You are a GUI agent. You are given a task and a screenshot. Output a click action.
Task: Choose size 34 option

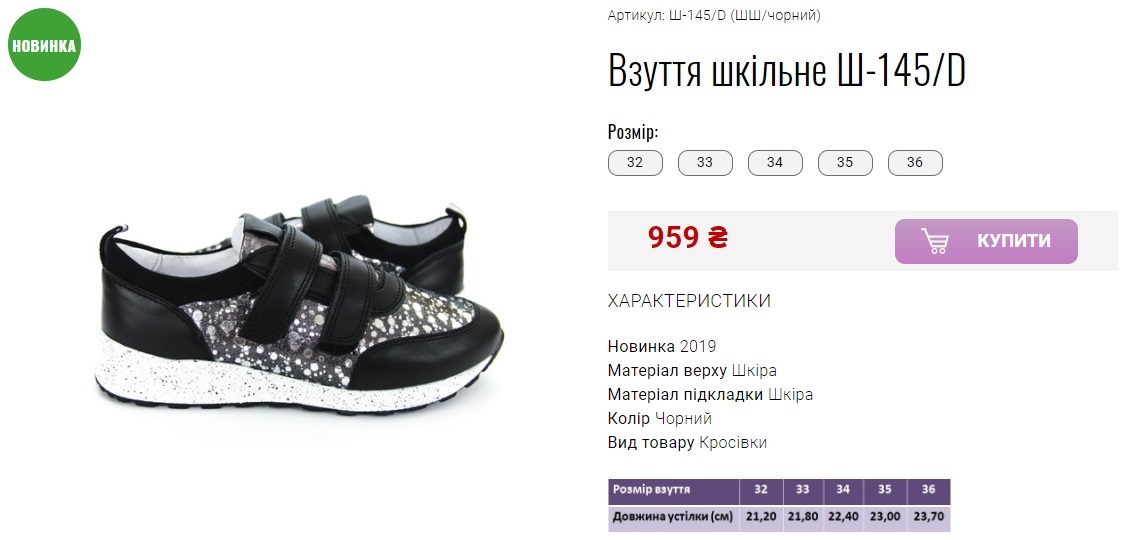775,163
